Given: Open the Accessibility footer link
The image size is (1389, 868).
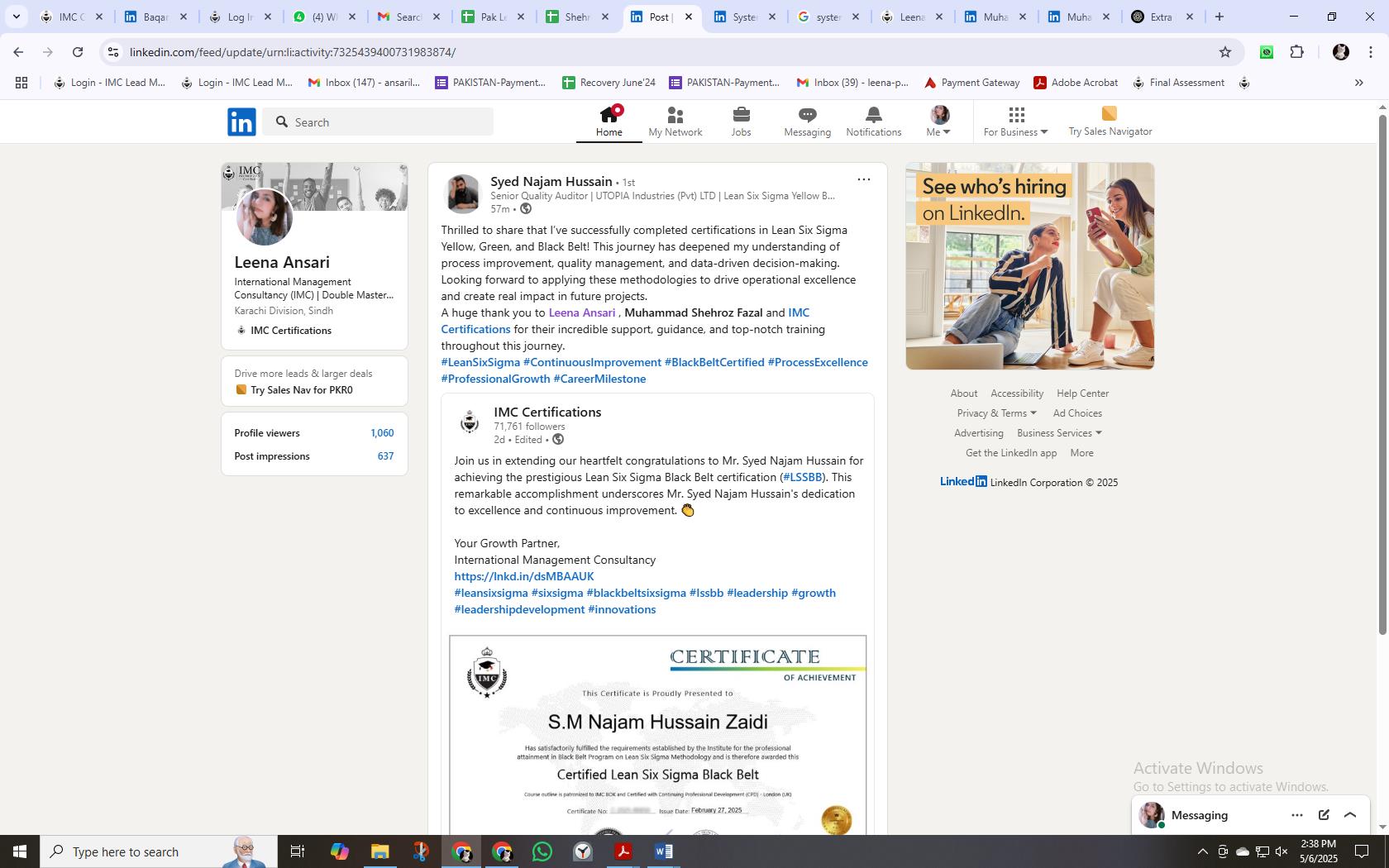Looking at the screenshot, I should click(1017, 393).
